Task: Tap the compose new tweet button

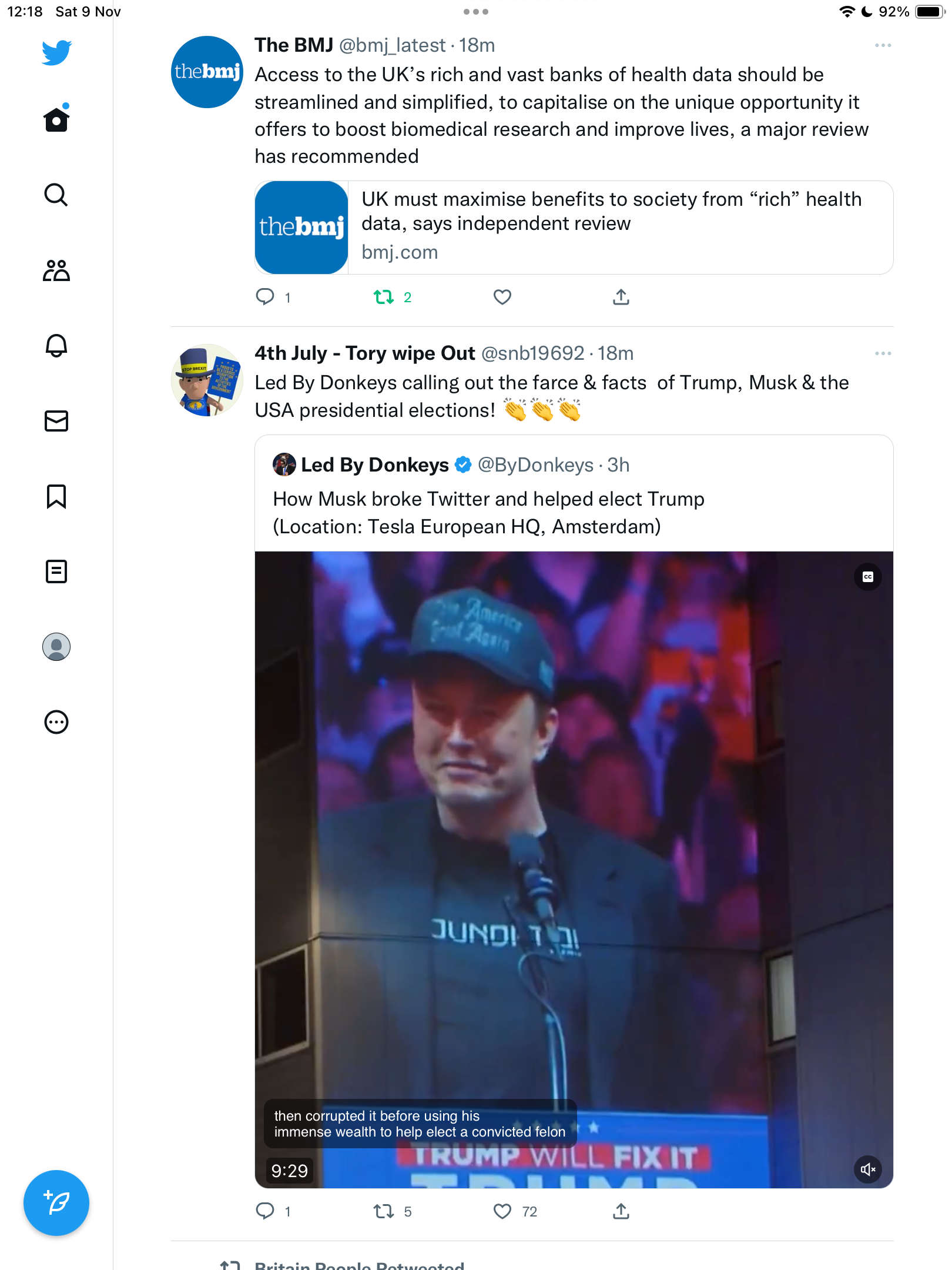Action: 56,1203
